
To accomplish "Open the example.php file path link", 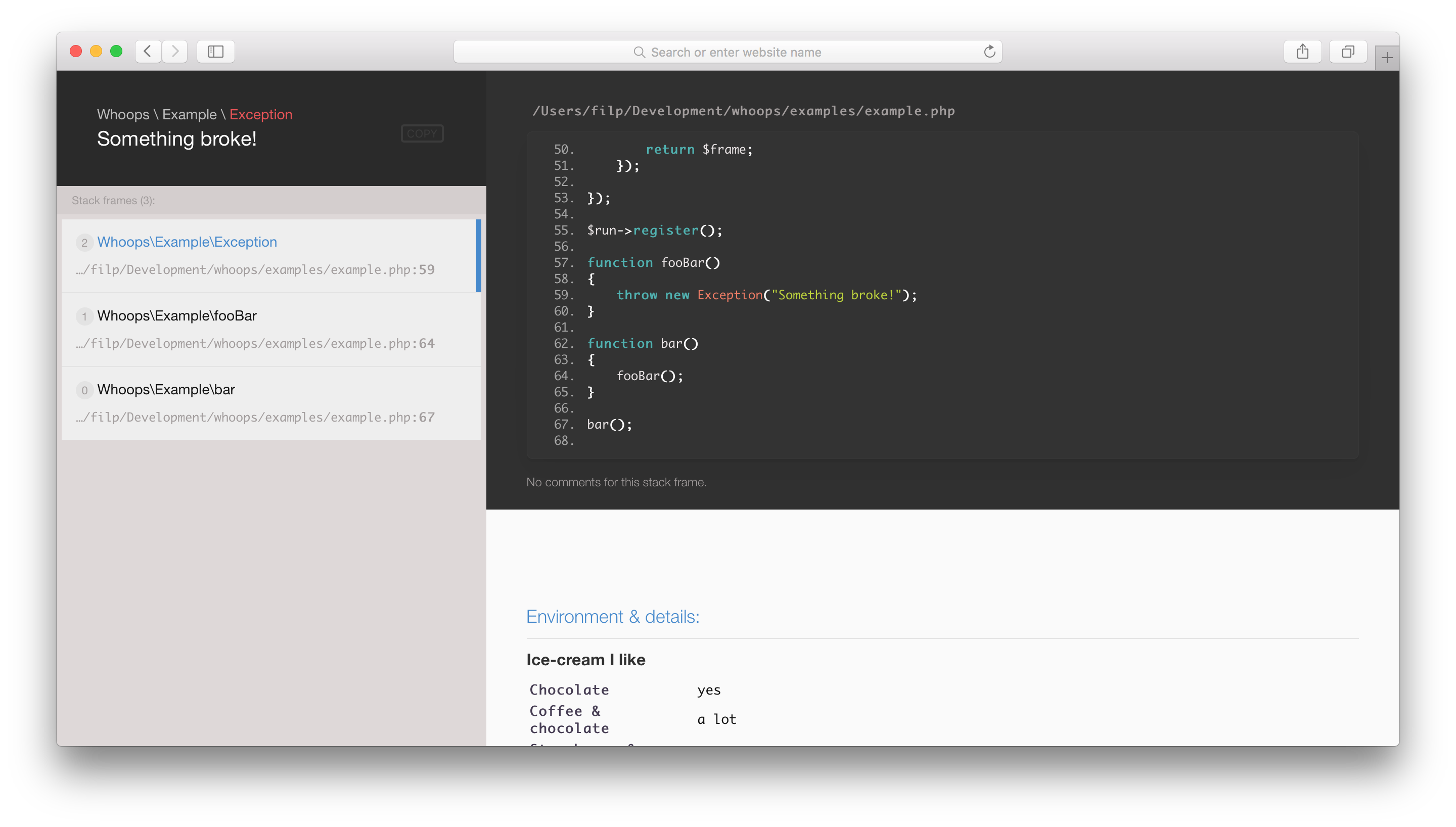I will point(743,111).
